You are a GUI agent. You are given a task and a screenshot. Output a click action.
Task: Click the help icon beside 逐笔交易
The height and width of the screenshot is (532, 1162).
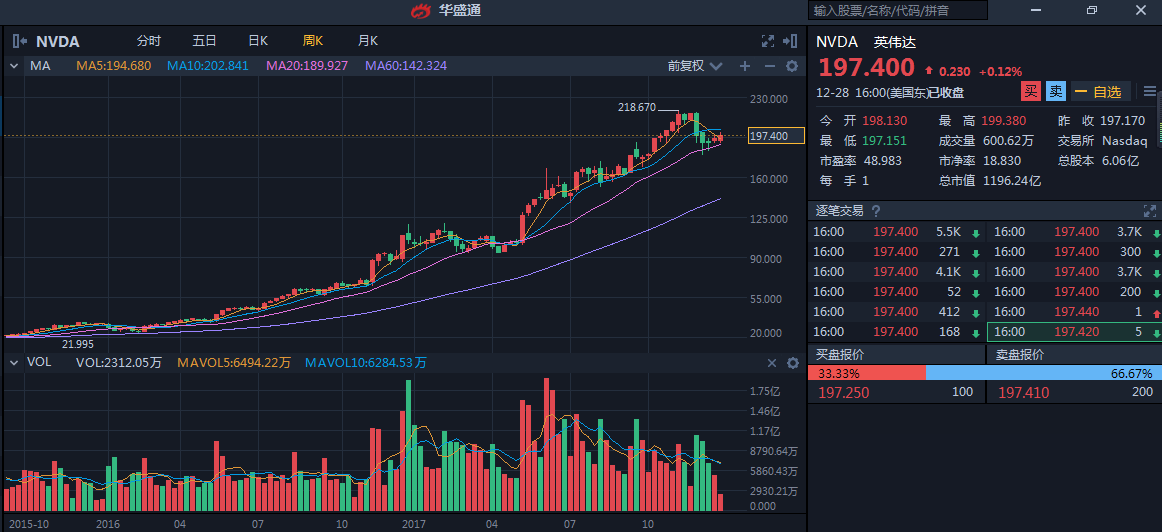pyautogui.click(x=876, y=211)
